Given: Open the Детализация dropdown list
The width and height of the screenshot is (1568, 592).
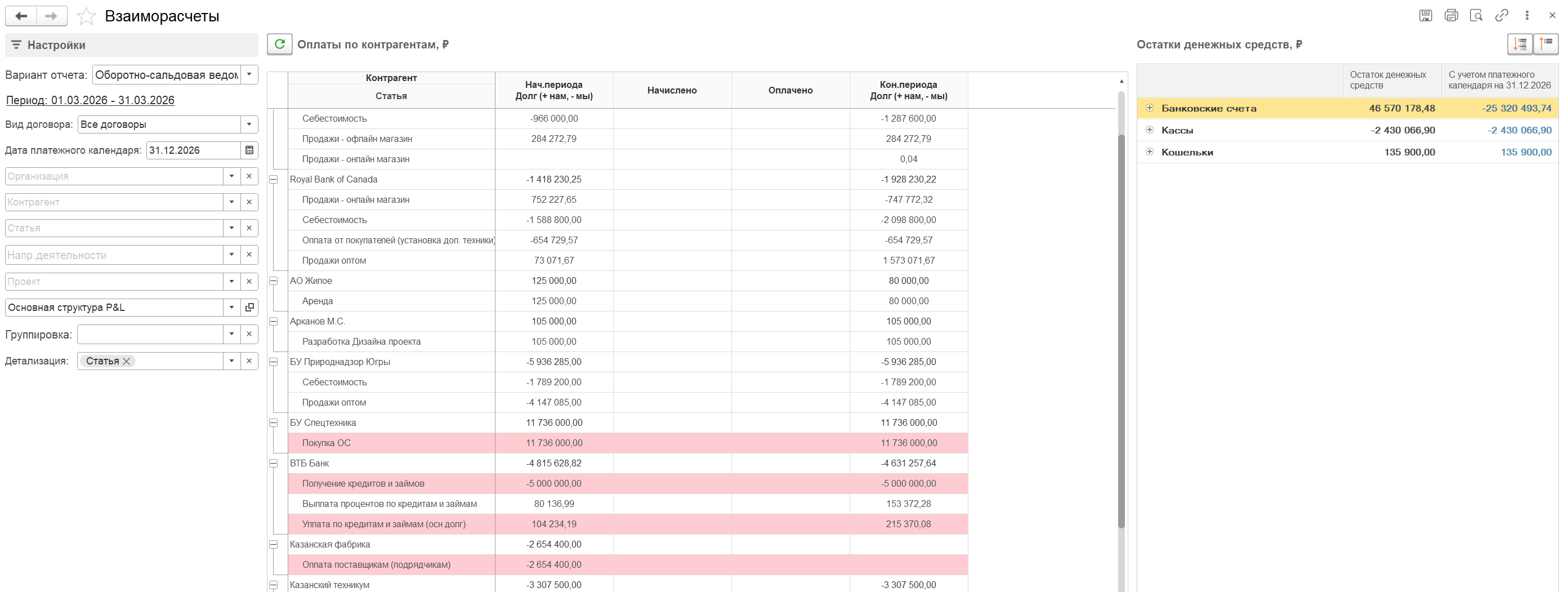Looking at the screenshot, I should coord(231,360).
